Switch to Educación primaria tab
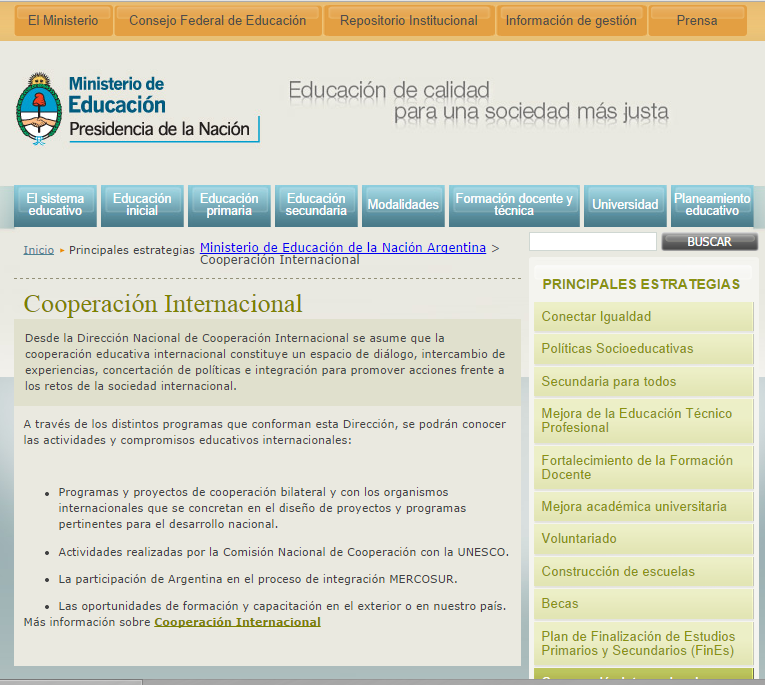765x685 pixels. click(229, 205)
